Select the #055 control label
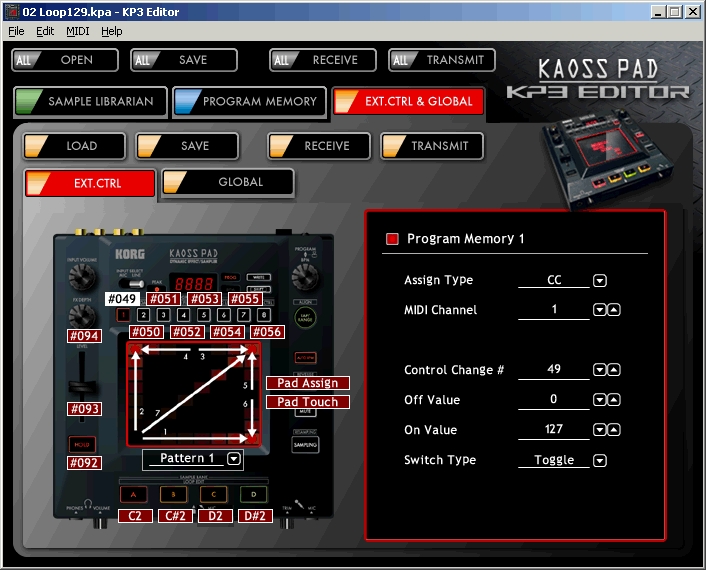 245,299
